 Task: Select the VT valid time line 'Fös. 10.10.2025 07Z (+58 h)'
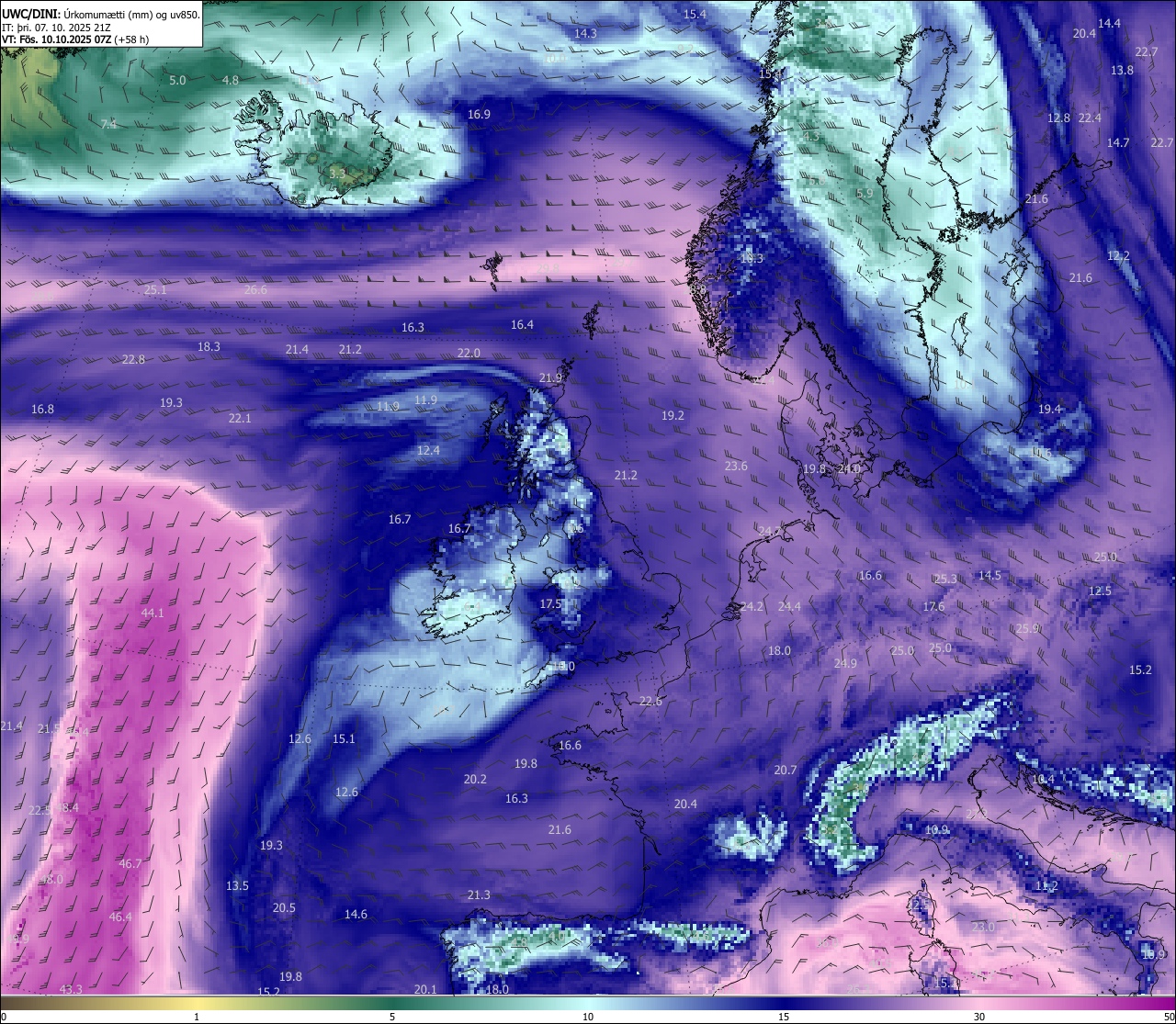pyautogui.click(x=75, y=39)
